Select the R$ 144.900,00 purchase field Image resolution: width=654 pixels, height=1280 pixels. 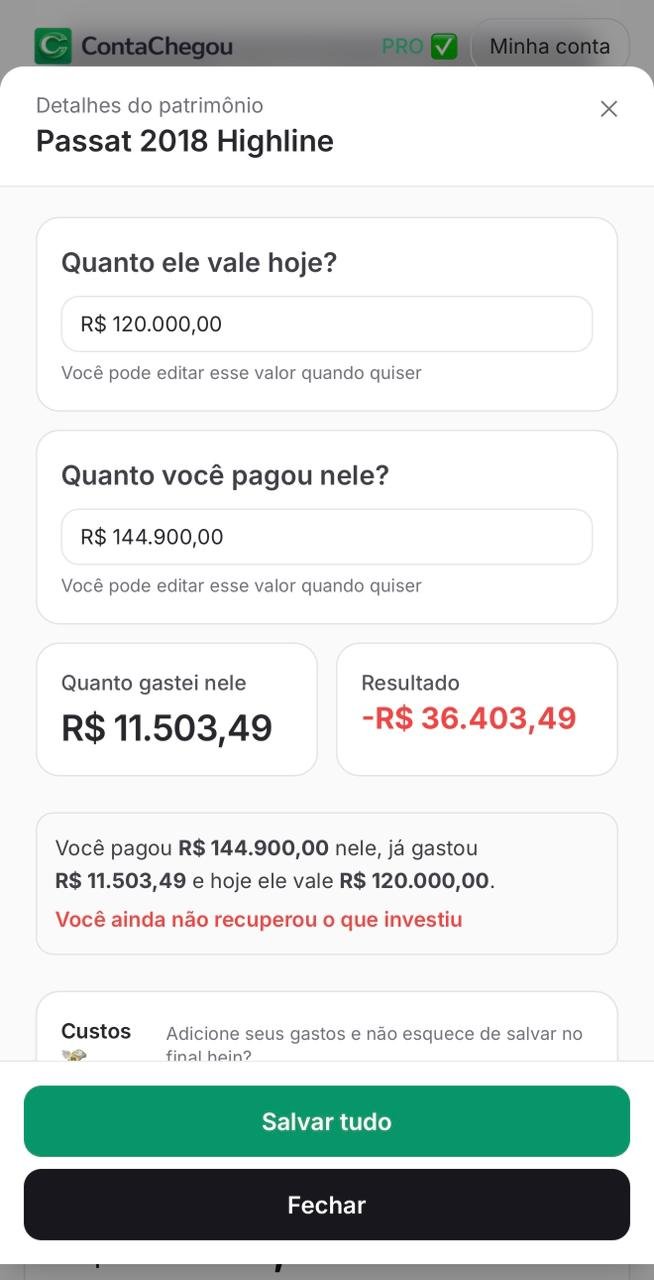tap(326, 536)
